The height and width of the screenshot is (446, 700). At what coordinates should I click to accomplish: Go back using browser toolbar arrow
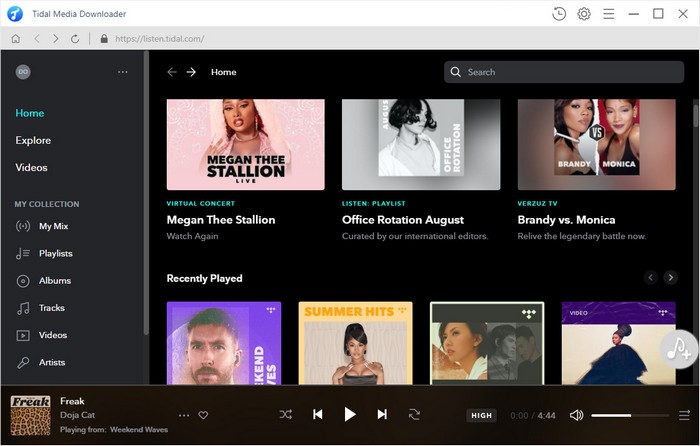37,39
